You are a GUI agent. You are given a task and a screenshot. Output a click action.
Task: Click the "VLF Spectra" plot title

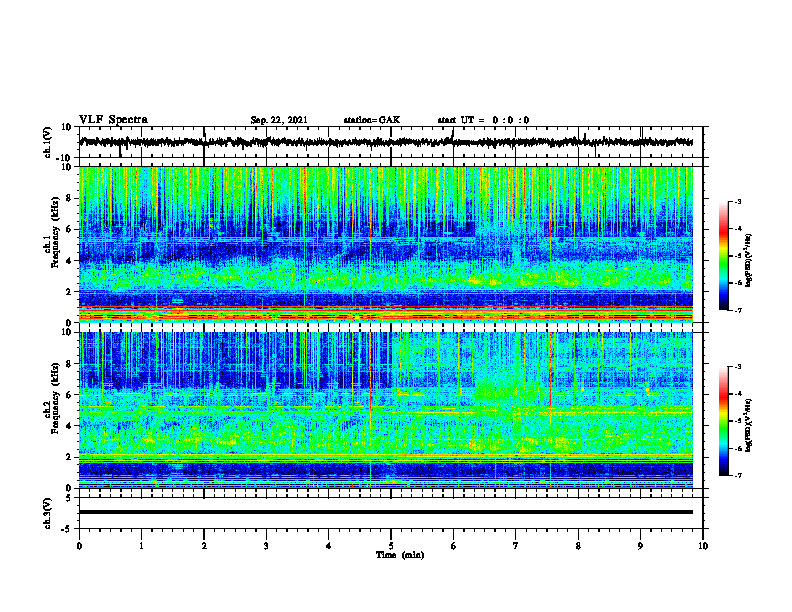113,119
